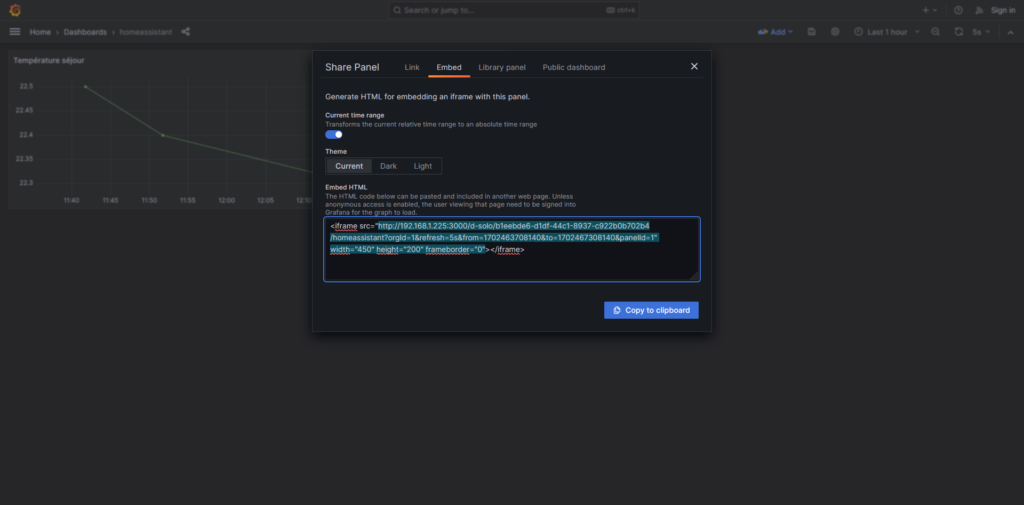Switch to the Library panel tab
The image size is (1024, 505).
tap(502, 67)
